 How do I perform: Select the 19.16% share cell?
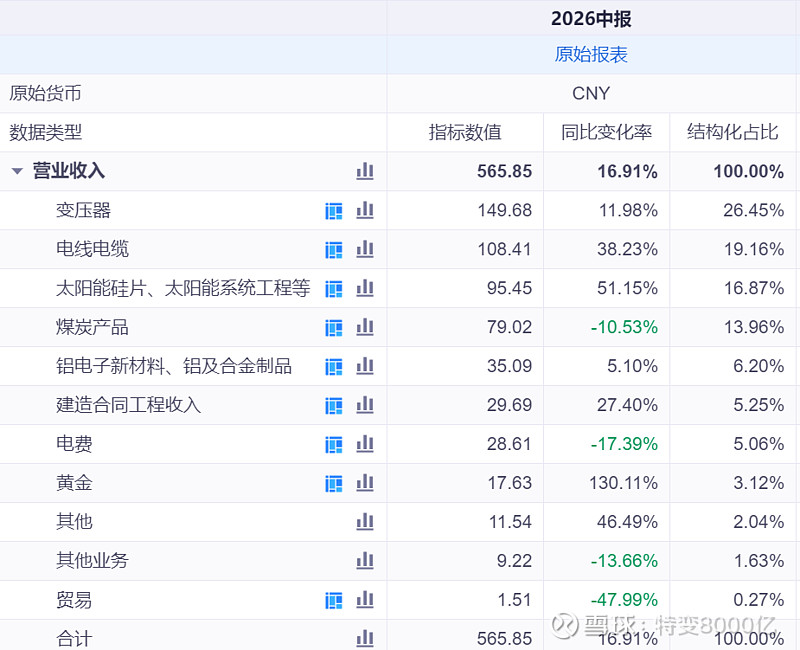[754, 249]
